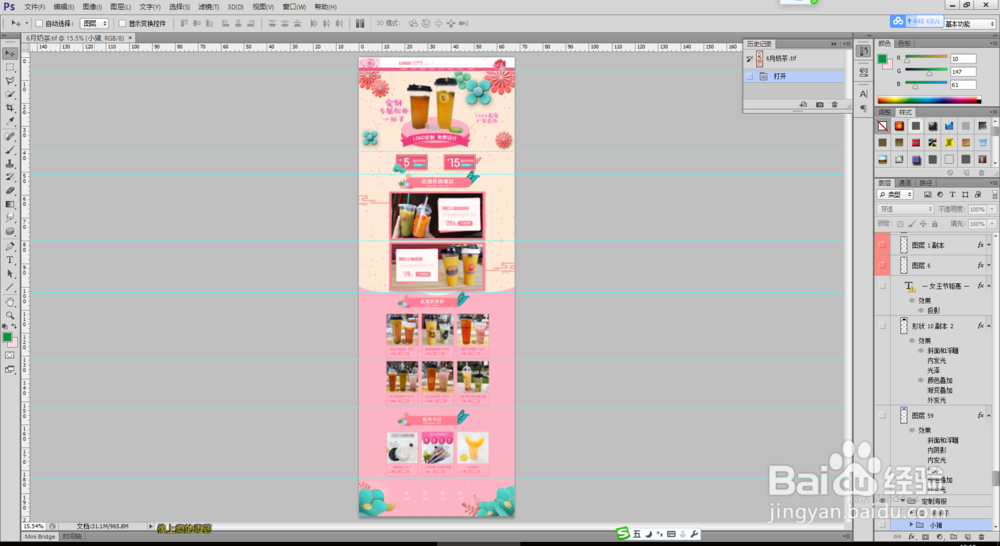This screenshot has height=546, width=1000.
Task: Open the 图像 menu
Action: [92, 6]
